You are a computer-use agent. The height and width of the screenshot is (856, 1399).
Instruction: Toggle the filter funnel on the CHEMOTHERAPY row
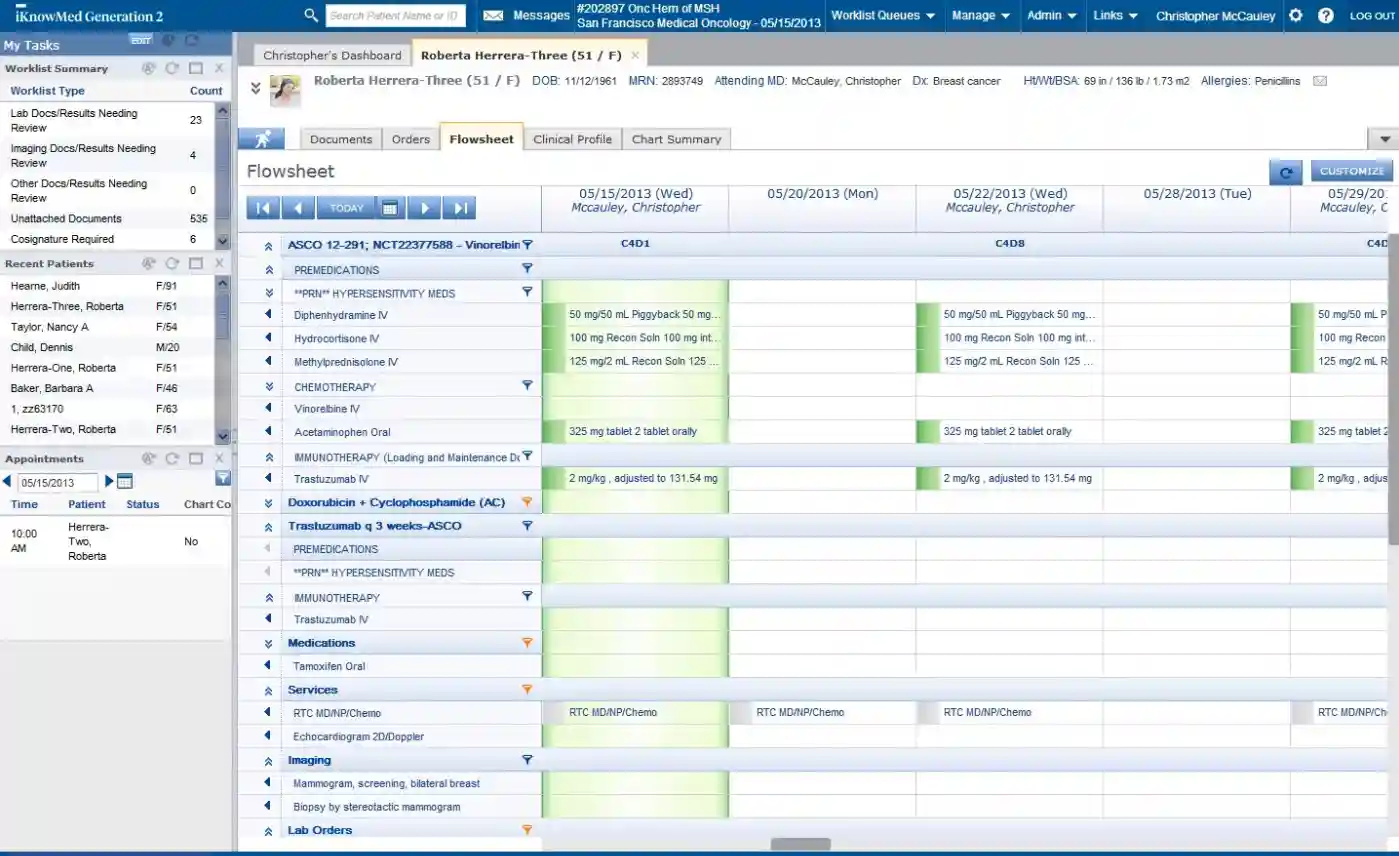(x=527, y=386)
